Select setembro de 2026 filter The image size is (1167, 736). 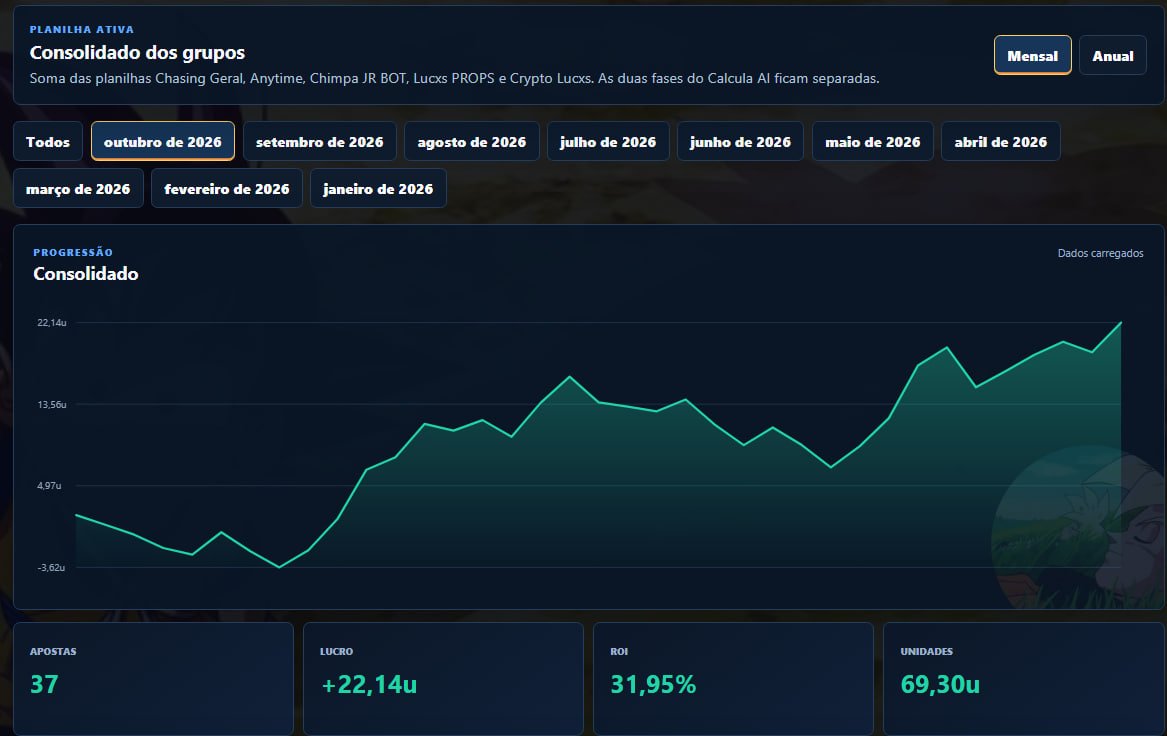tap(319, 141)
